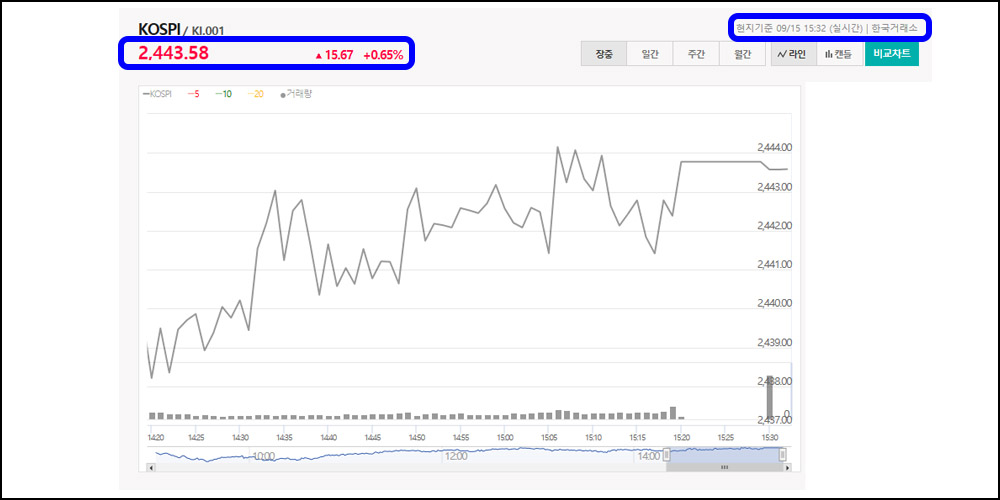The width and height of the screenshot is (1000, 500).
Task: Click the 14:00 label in navigator
Action: click(649, 456)
